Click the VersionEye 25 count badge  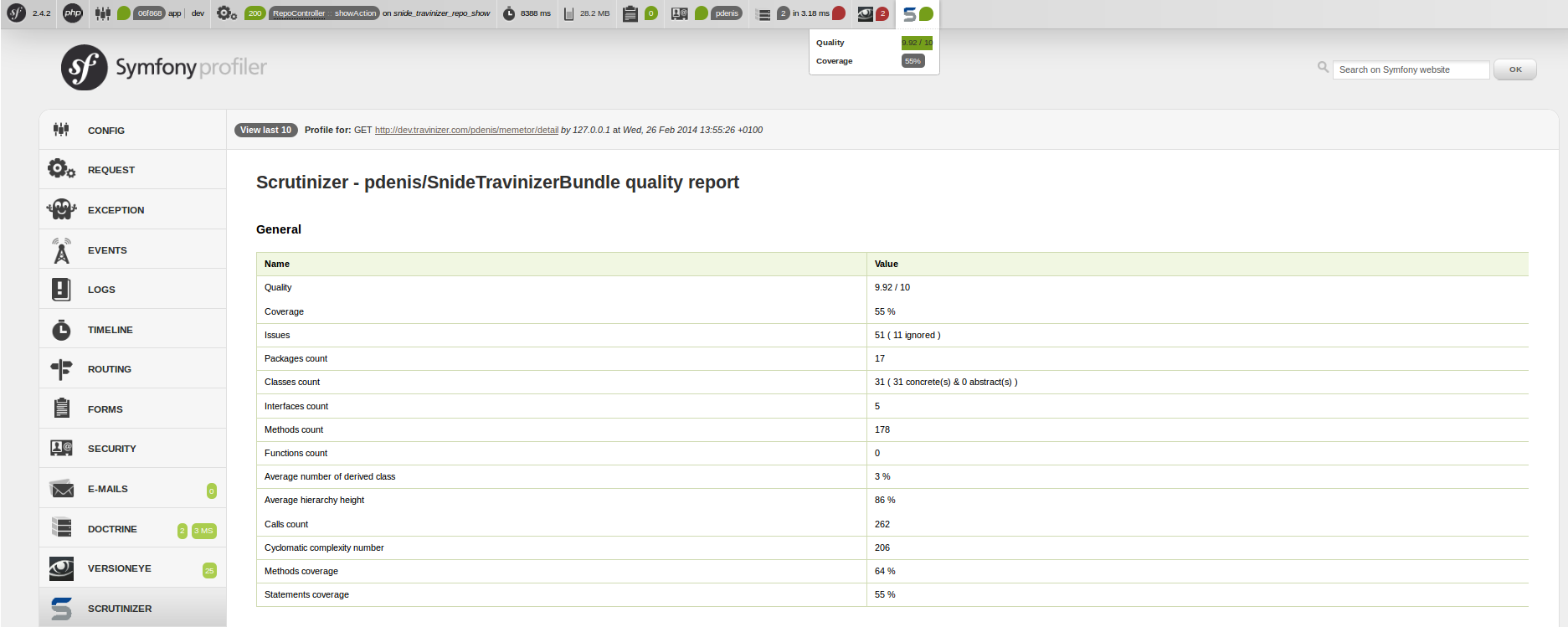click(209, 571)
